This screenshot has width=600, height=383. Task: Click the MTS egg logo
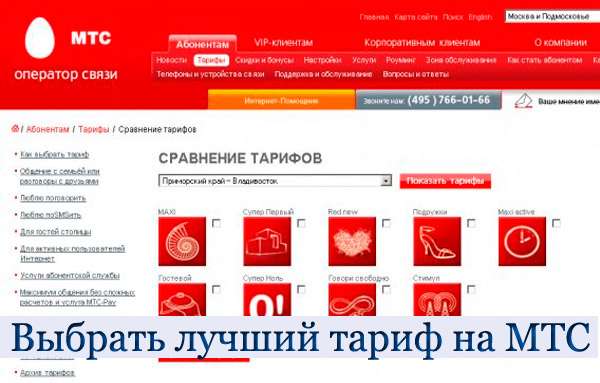pyautogui.click(x=40, y=38)
